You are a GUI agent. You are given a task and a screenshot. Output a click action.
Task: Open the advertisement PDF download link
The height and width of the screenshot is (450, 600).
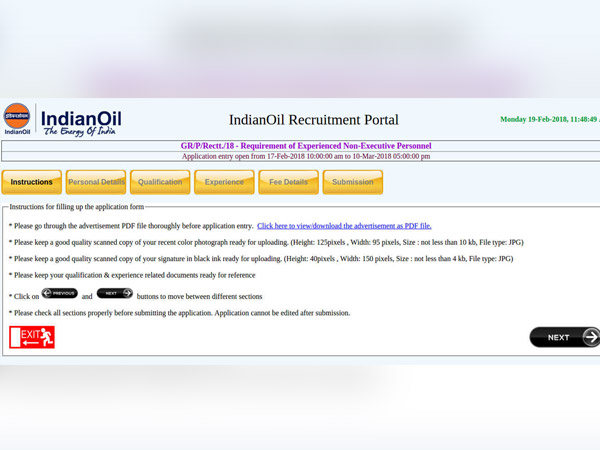(x=344, y=226)
